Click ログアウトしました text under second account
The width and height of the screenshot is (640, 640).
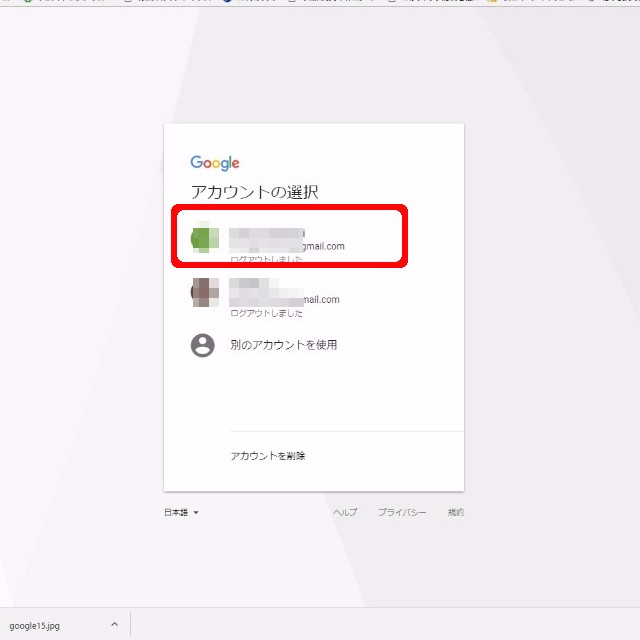pos(267,313)
